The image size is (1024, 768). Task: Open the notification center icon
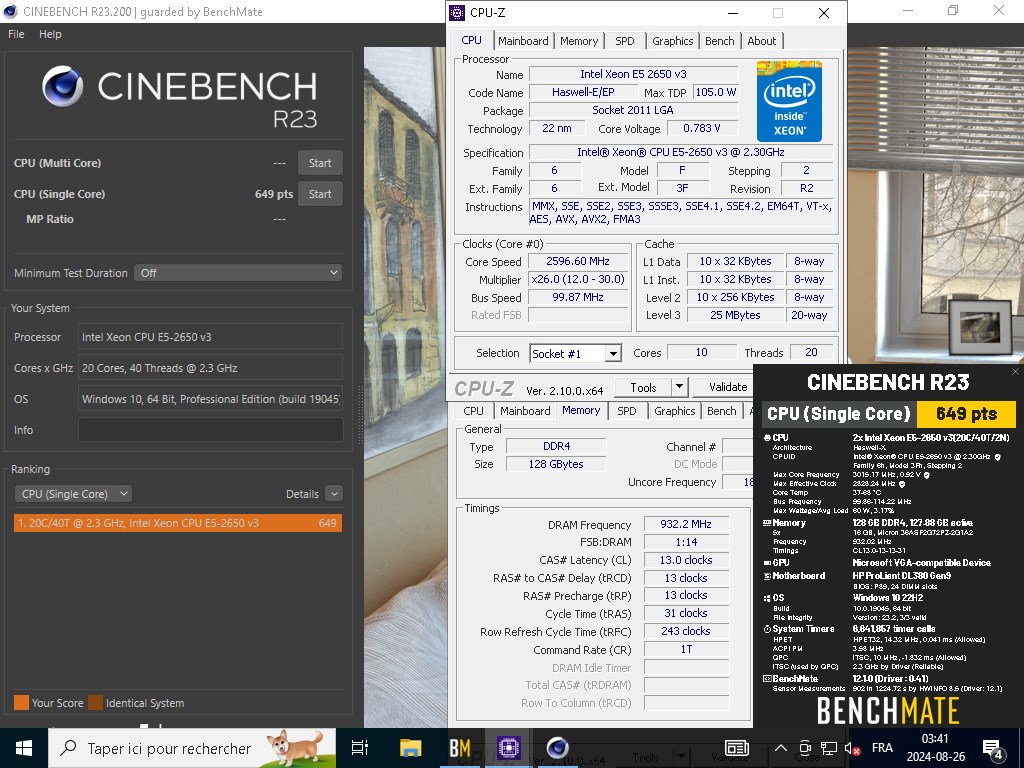coord(992,748)
